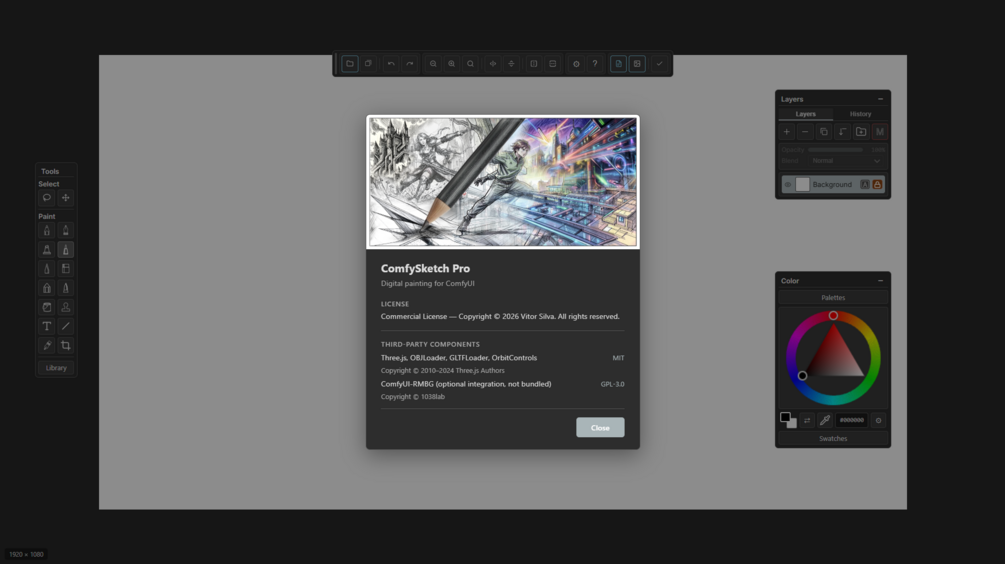Select the Lasso selection tool
Image resolution: width=1005 pixels, height=564 pixels.
[47, 198]
